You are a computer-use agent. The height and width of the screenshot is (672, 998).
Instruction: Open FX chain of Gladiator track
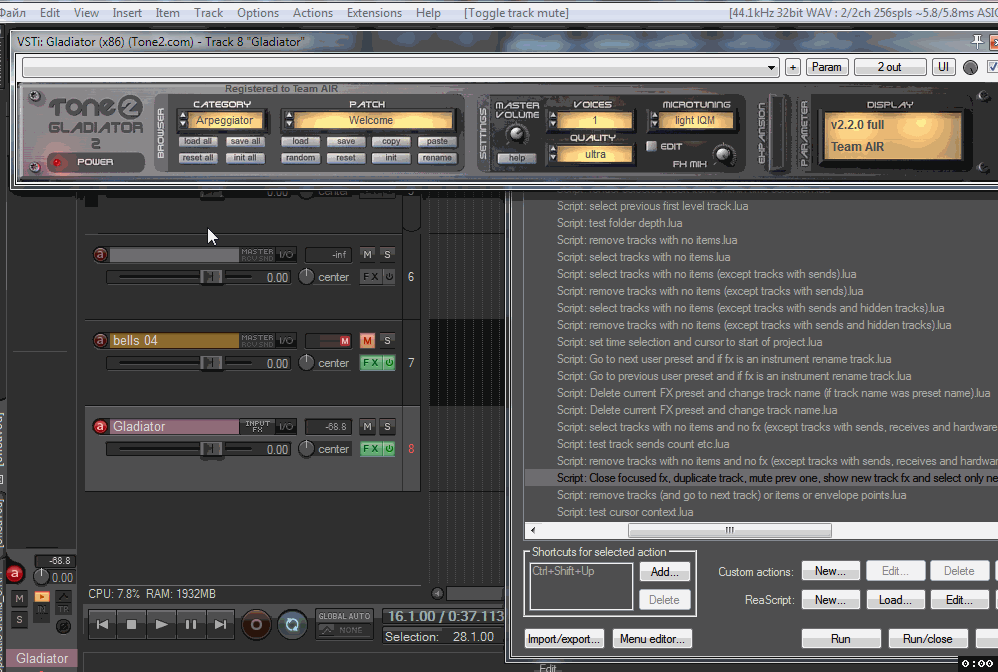pyautogui.click(x=370, y=449)
